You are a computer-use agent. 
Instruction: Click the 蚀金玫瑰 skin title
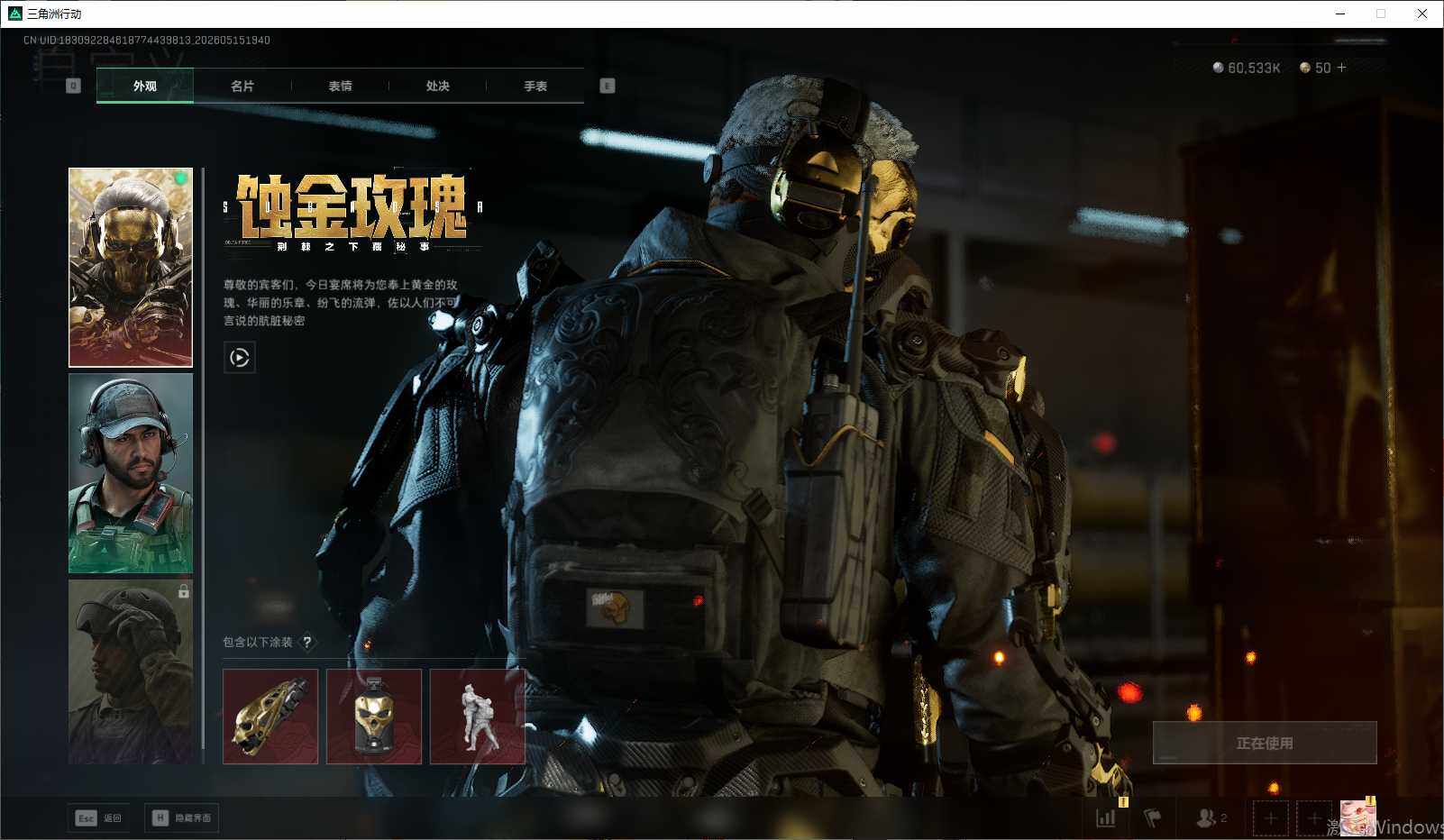(352, 207)
